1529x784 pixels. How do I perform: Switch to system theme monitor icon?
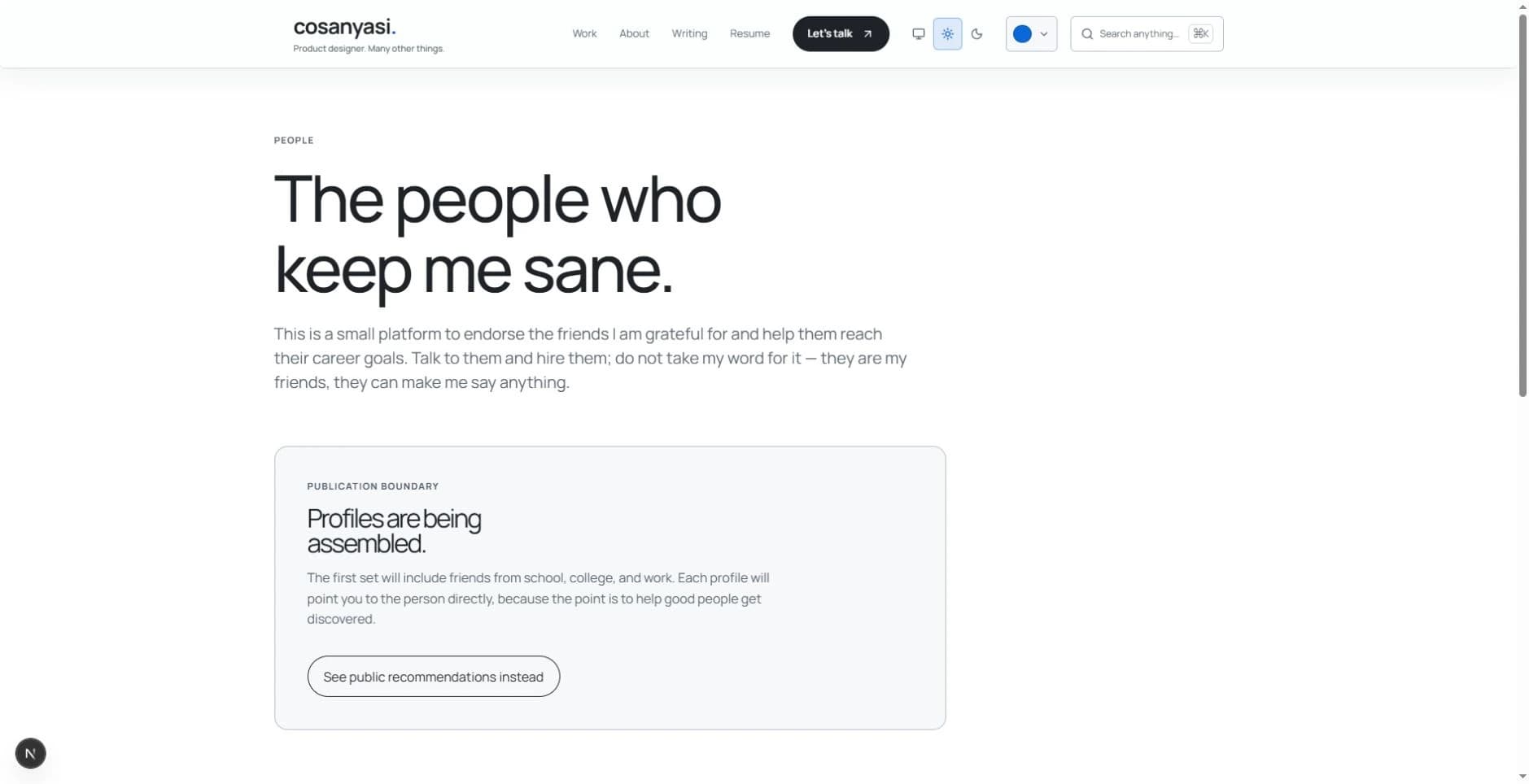click(x=918, y=34)
